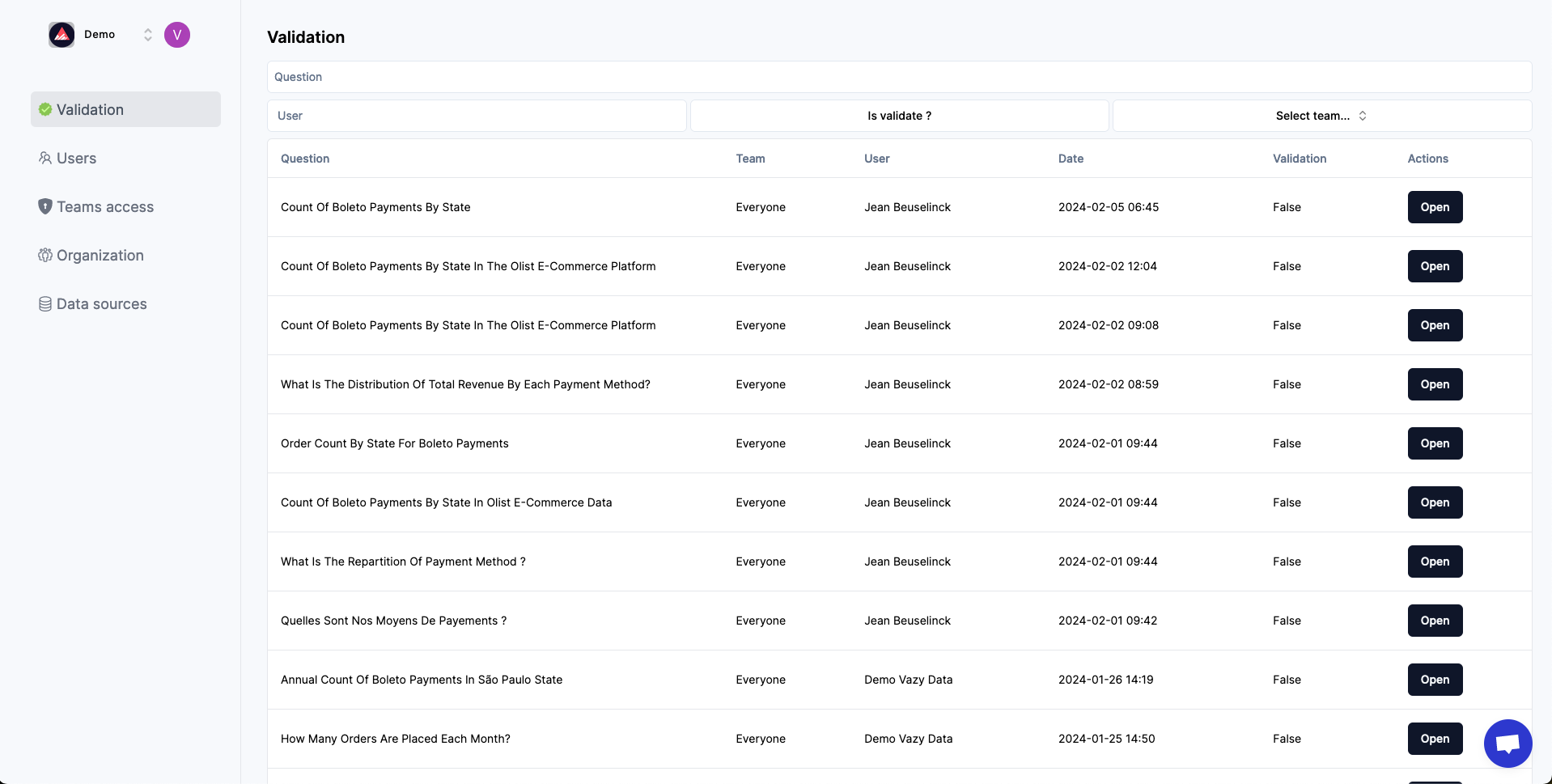Click 'How Many Orders Are Placed Each Month?'
1552x784 pixels.
[x=396, y=739]
